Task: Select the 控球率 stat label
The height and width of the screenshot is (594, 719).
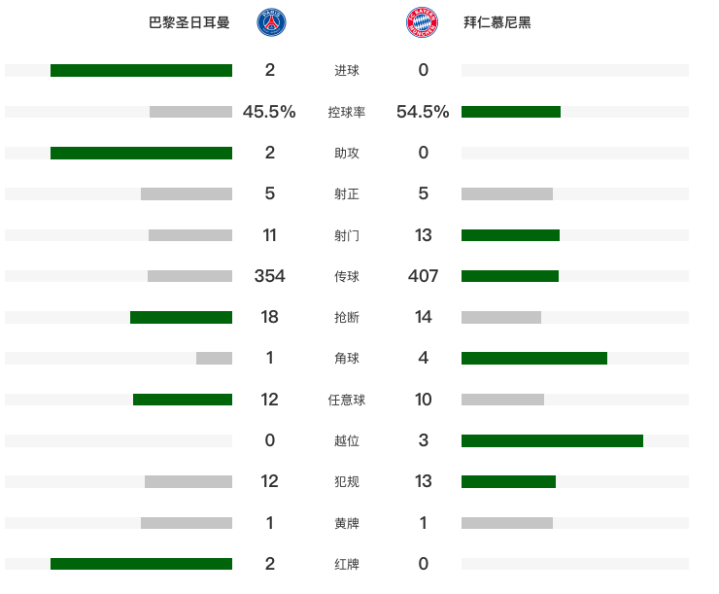Action: tap(347, 112)
